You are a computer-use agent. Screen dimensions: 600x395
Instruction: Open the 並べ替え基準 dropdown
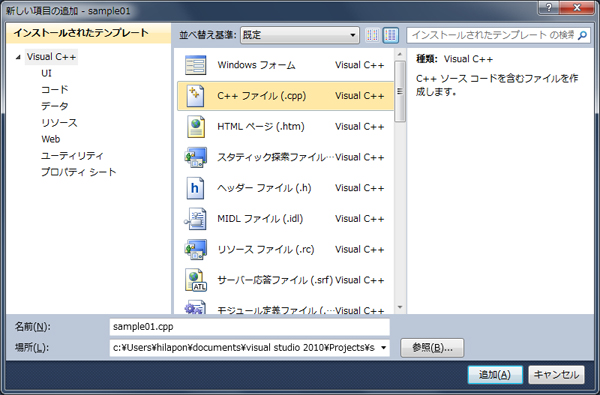pos(300,35)
